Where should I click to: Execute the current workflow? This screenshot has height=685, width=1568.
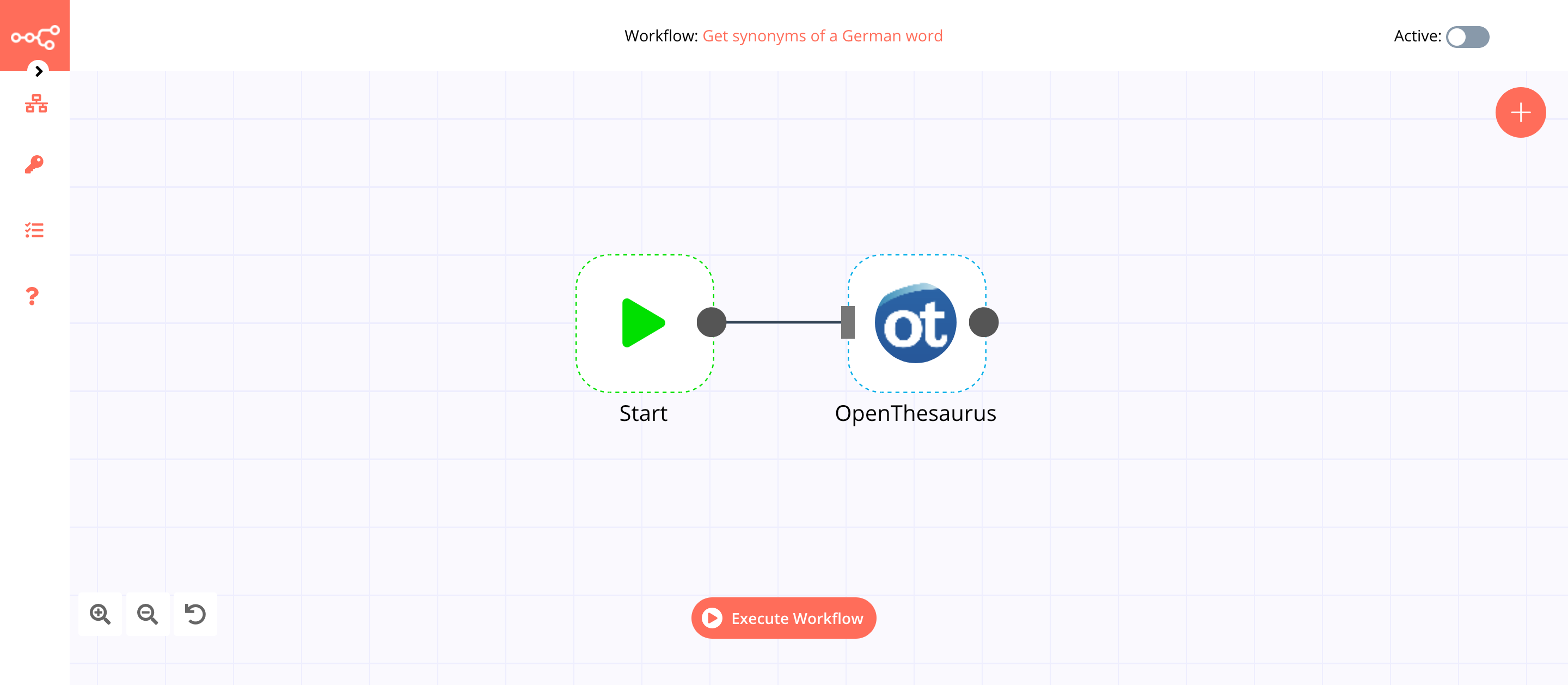(783, 618)
